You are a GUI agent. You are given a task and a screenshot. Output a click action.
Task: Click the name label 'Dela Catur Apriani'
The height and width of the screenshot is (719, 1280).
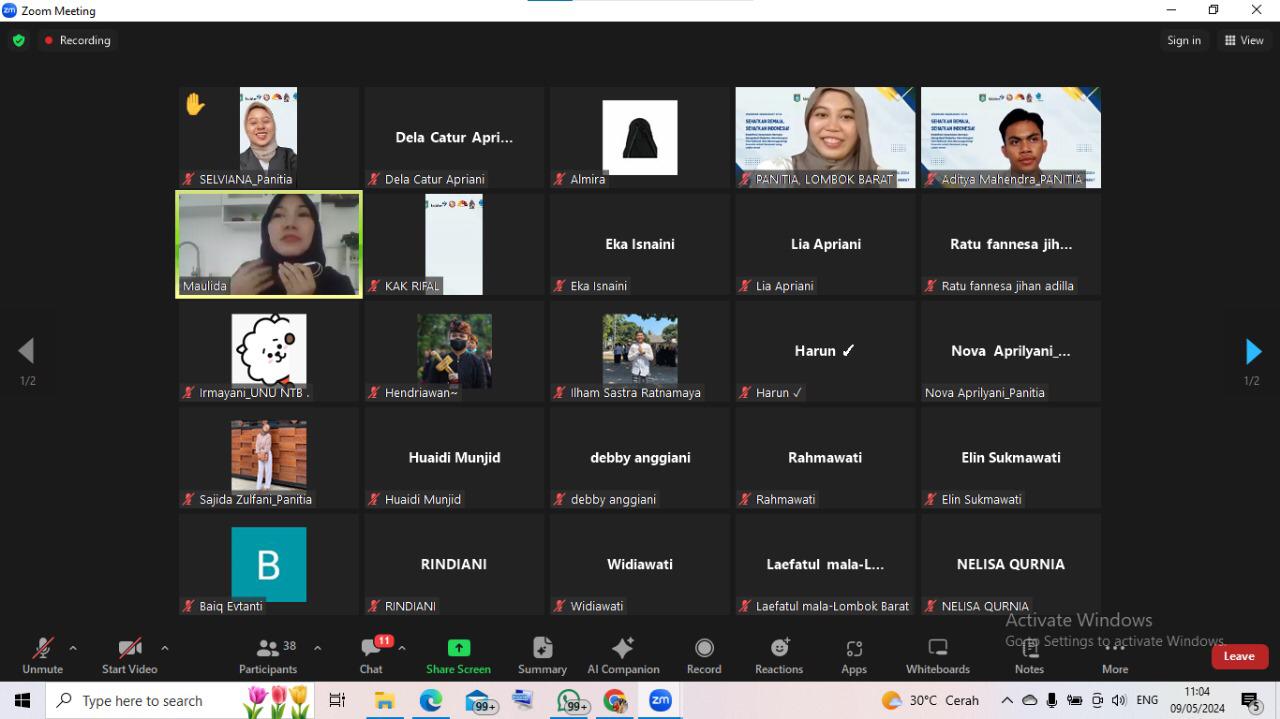point(434,179)
